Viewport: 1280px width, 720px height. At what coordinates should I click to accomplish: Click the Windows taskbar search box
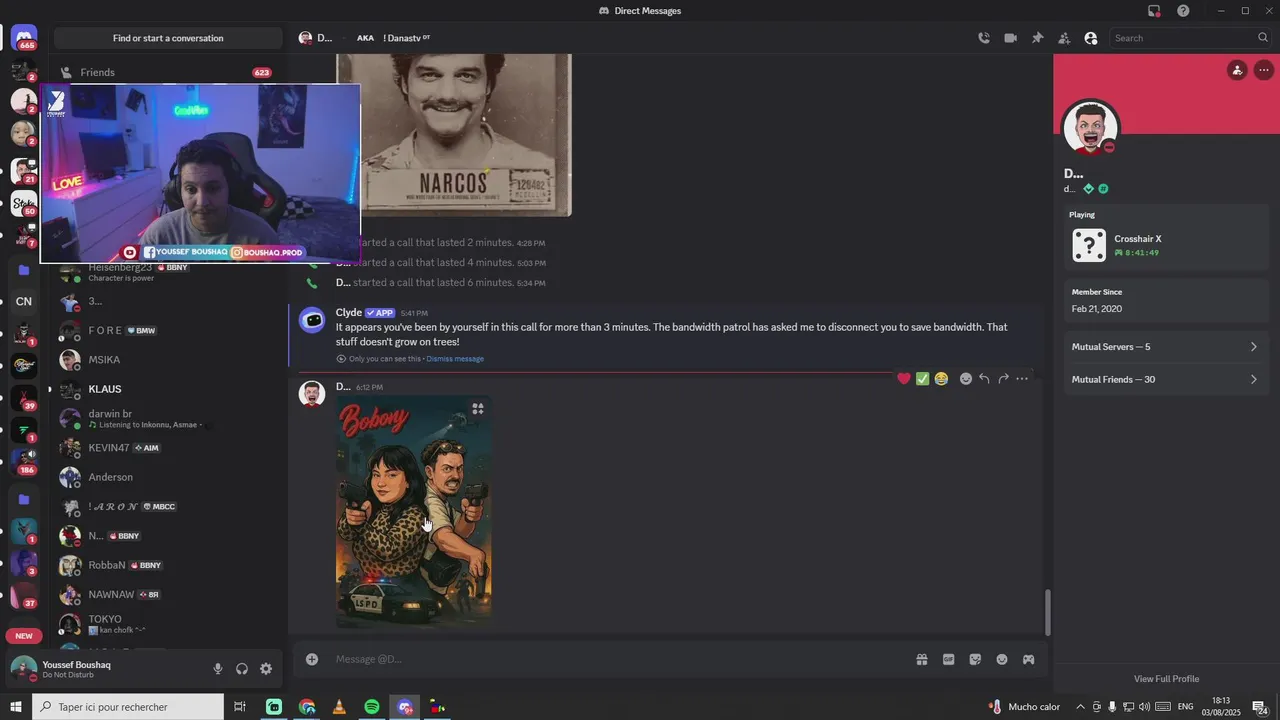click(x=129, y=707)
